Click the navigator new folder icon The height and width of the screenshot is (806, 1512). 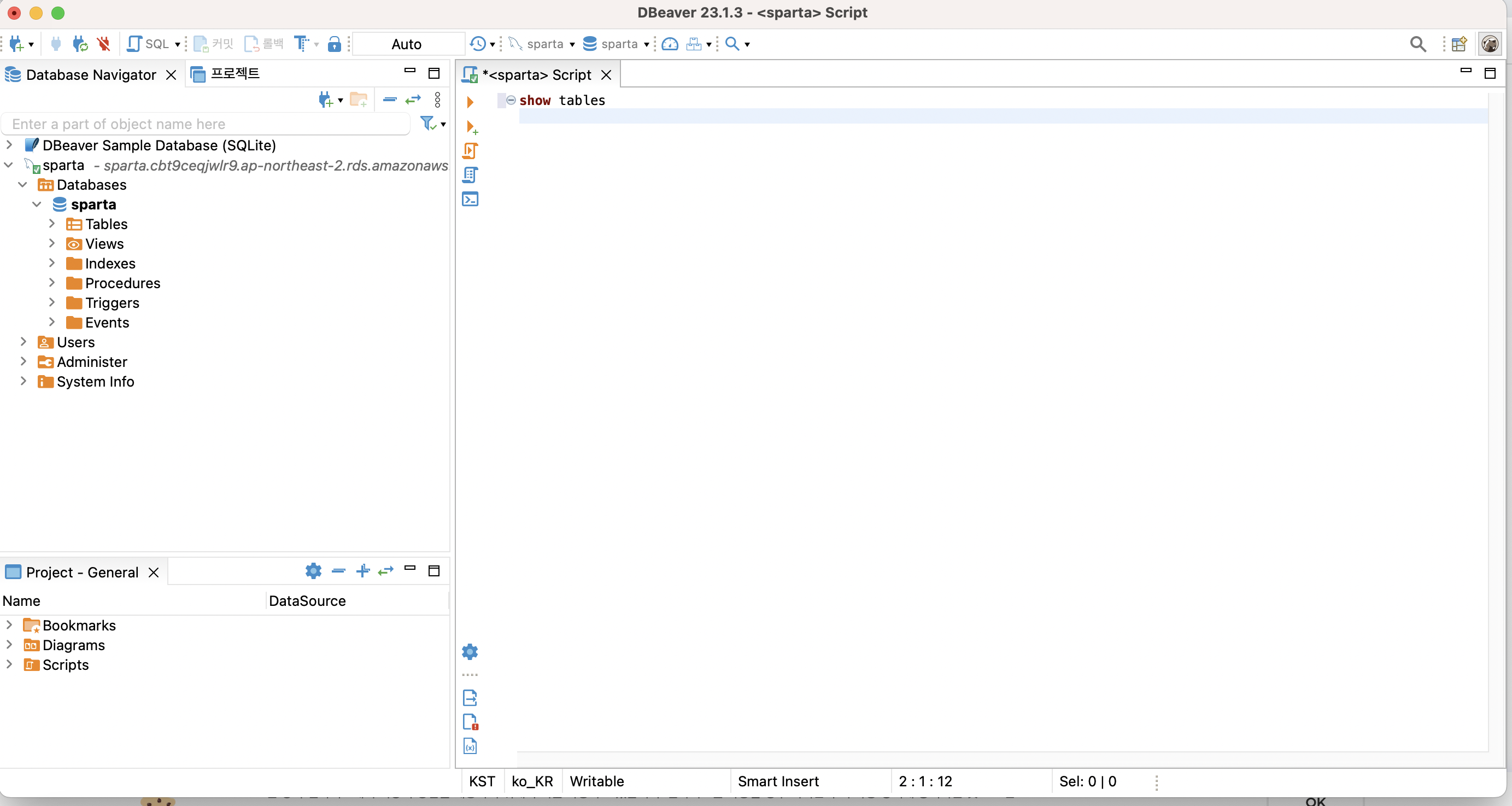click(x=358, y=100)
